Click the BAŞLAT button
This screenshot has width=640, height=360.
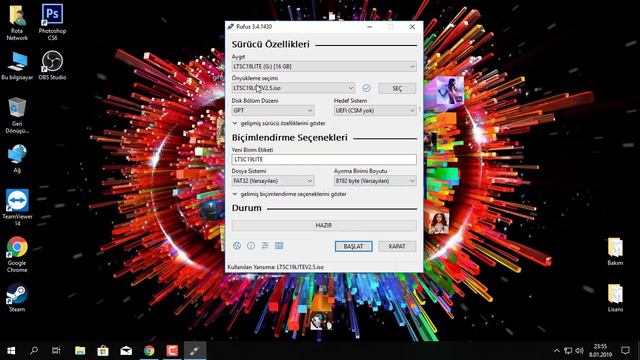[353, 247]
